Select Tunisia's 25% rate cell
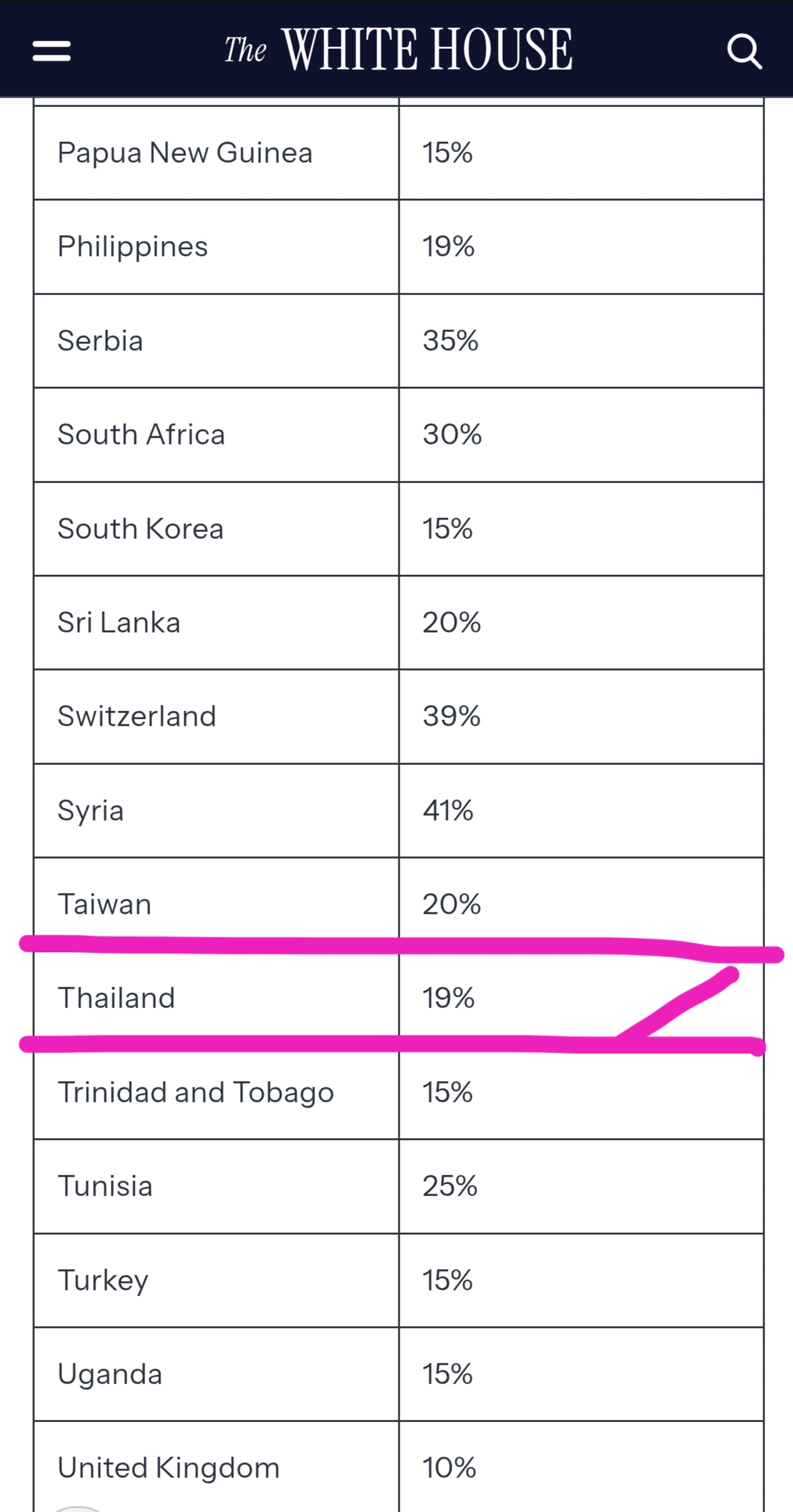The image size is (793, 1512). tap(450, 1186)
